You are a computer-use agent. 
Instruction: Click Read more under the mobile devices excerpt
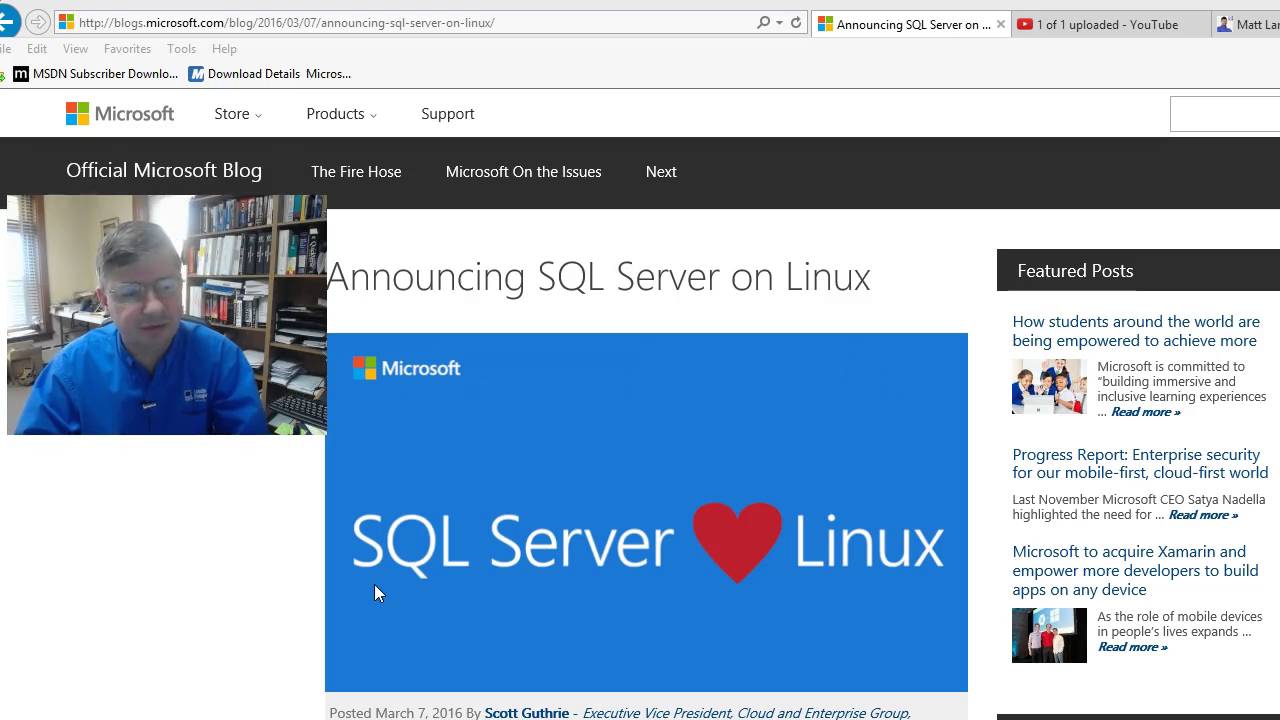point(1133,647)
